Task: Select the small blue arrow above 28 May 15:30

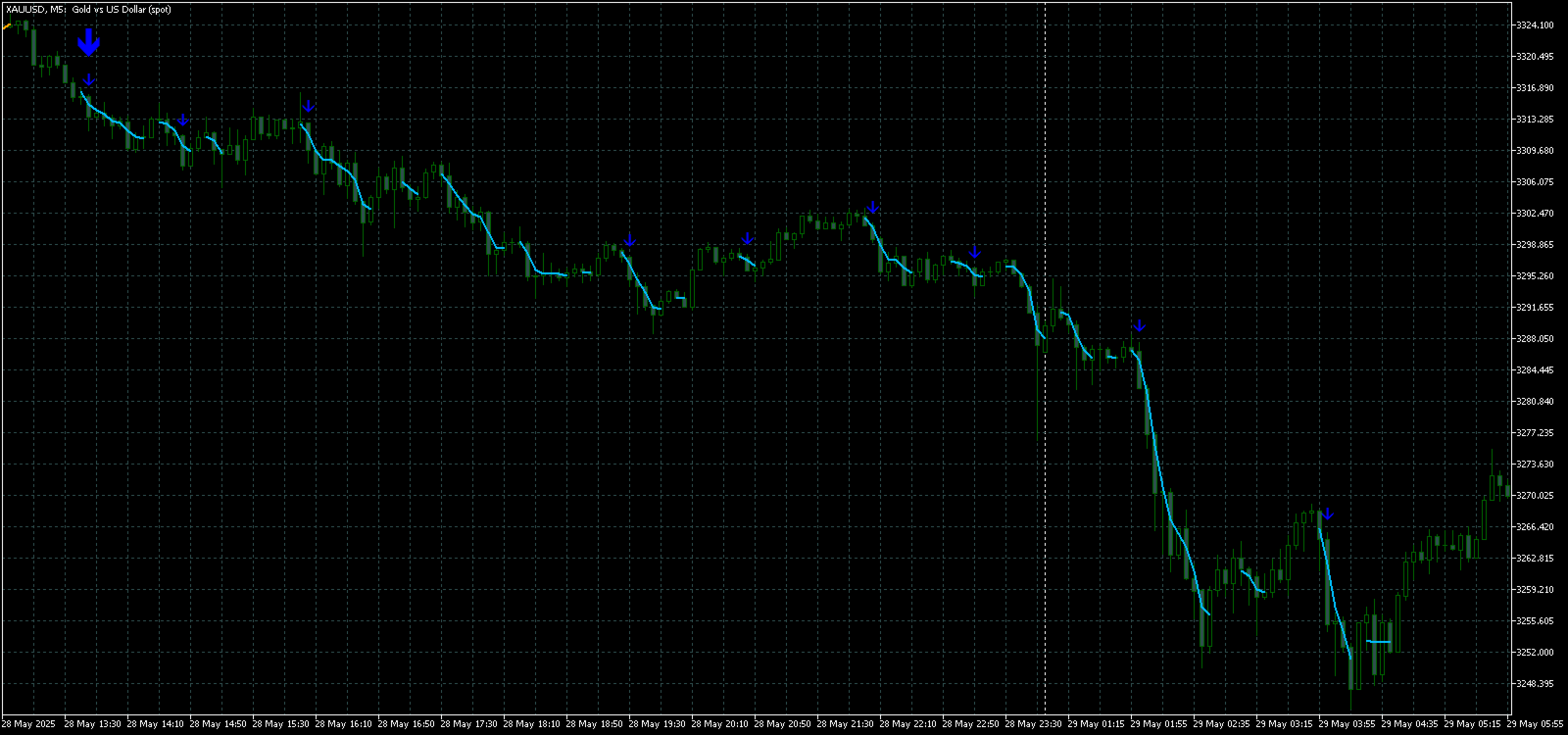Action: (x=309, y=106)
